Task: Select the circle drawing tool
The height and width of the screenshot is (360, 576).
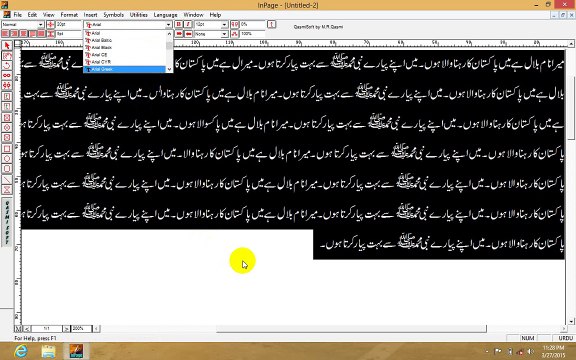Action: (x=7, y=159)
